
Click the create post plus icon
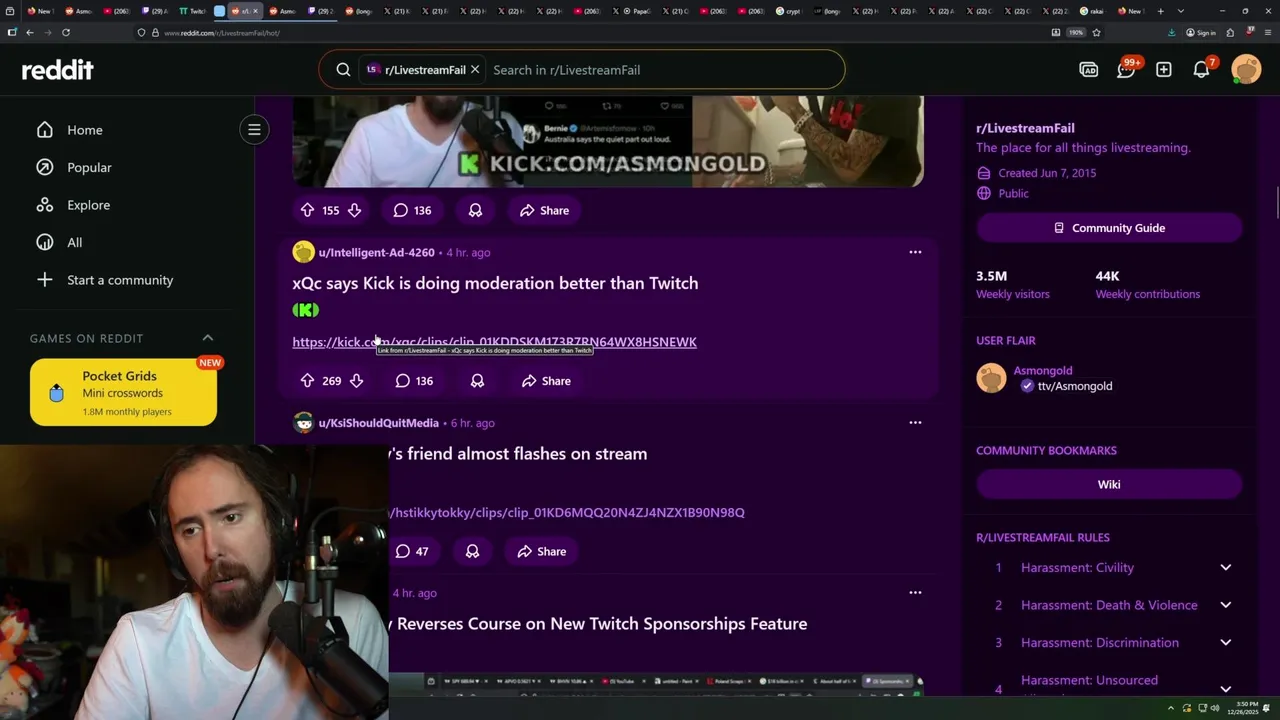tap(1164, 70)
